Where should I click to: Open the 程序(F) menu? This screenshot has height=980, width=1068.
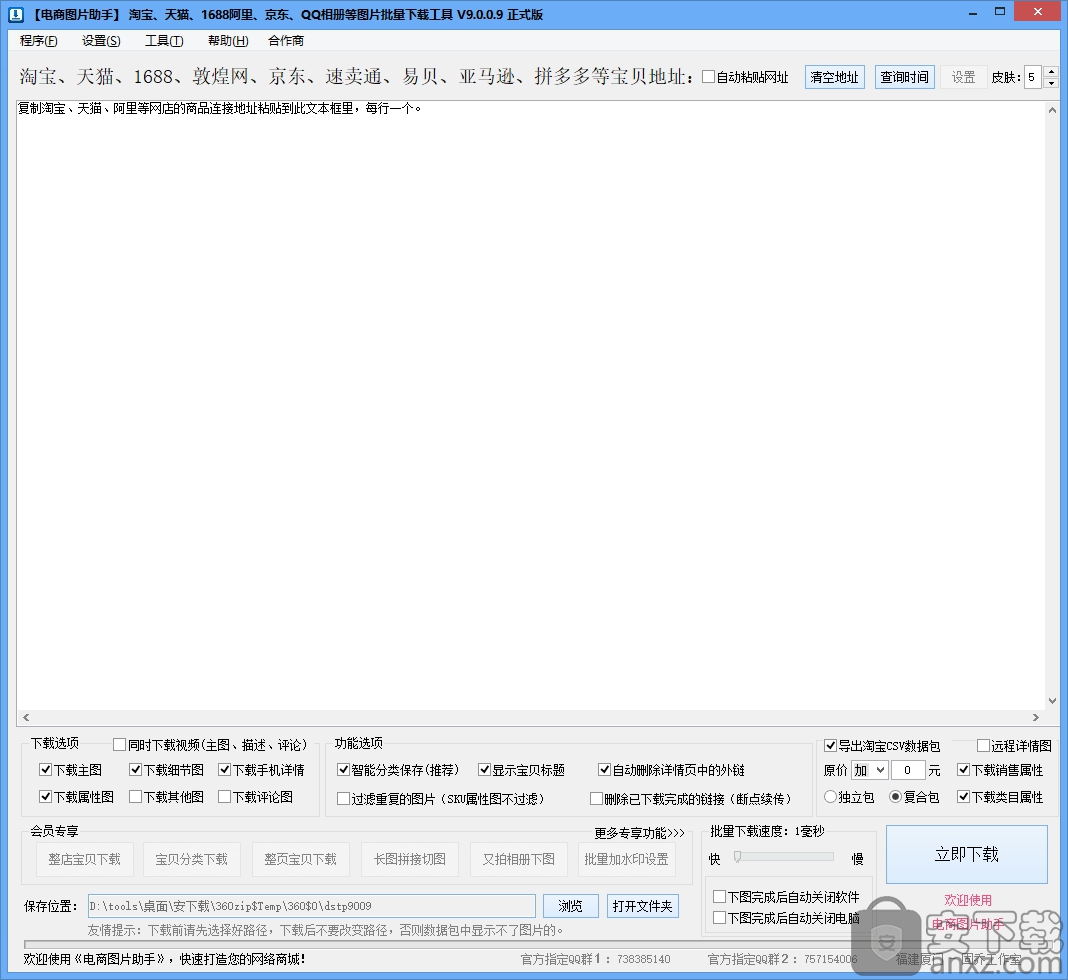[39, 41]
